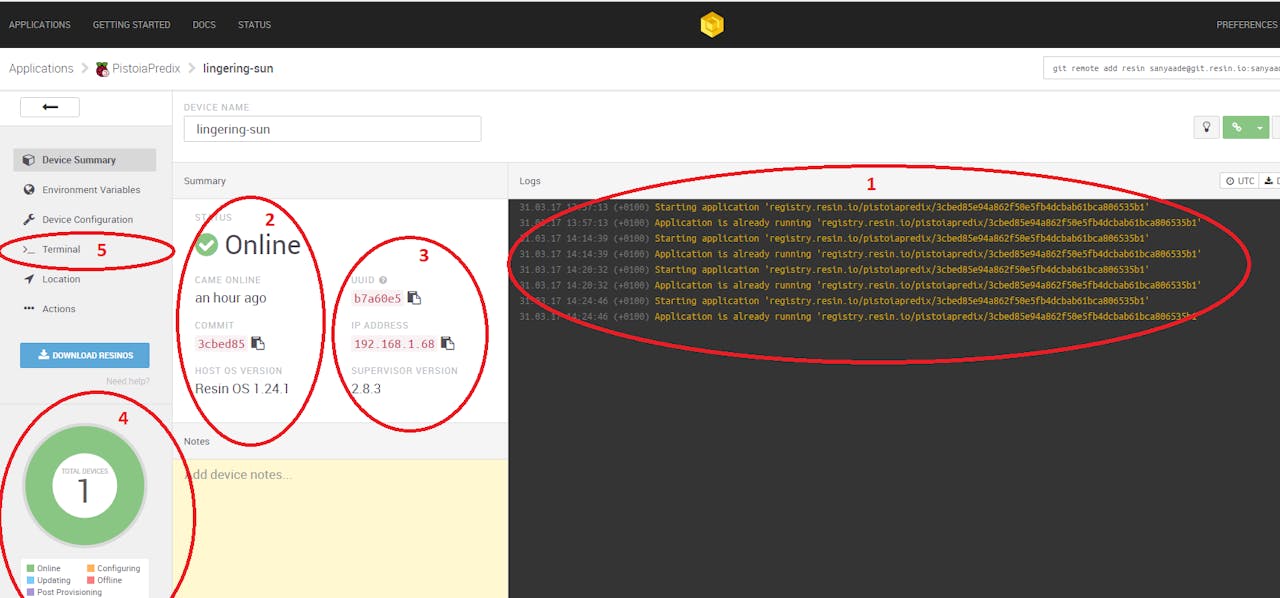Click the Terminal prompt icon
Screen dimensions: 1280x598
29,249
